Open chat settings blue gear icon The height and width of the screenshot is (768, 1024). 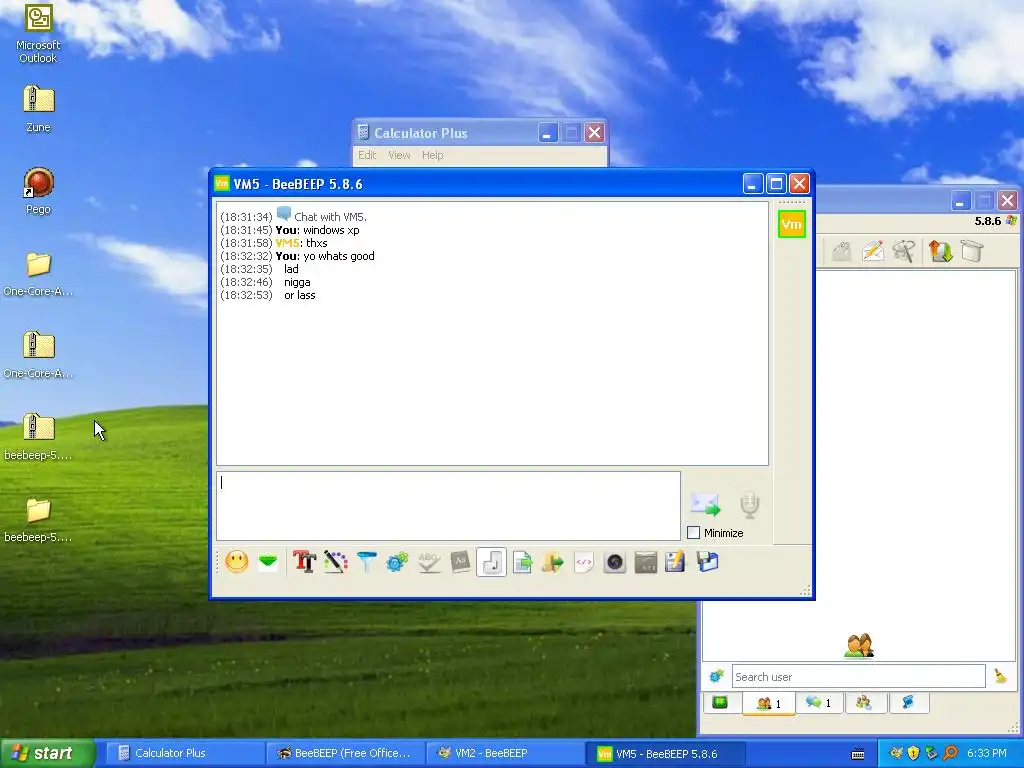(x=397, y=562)
